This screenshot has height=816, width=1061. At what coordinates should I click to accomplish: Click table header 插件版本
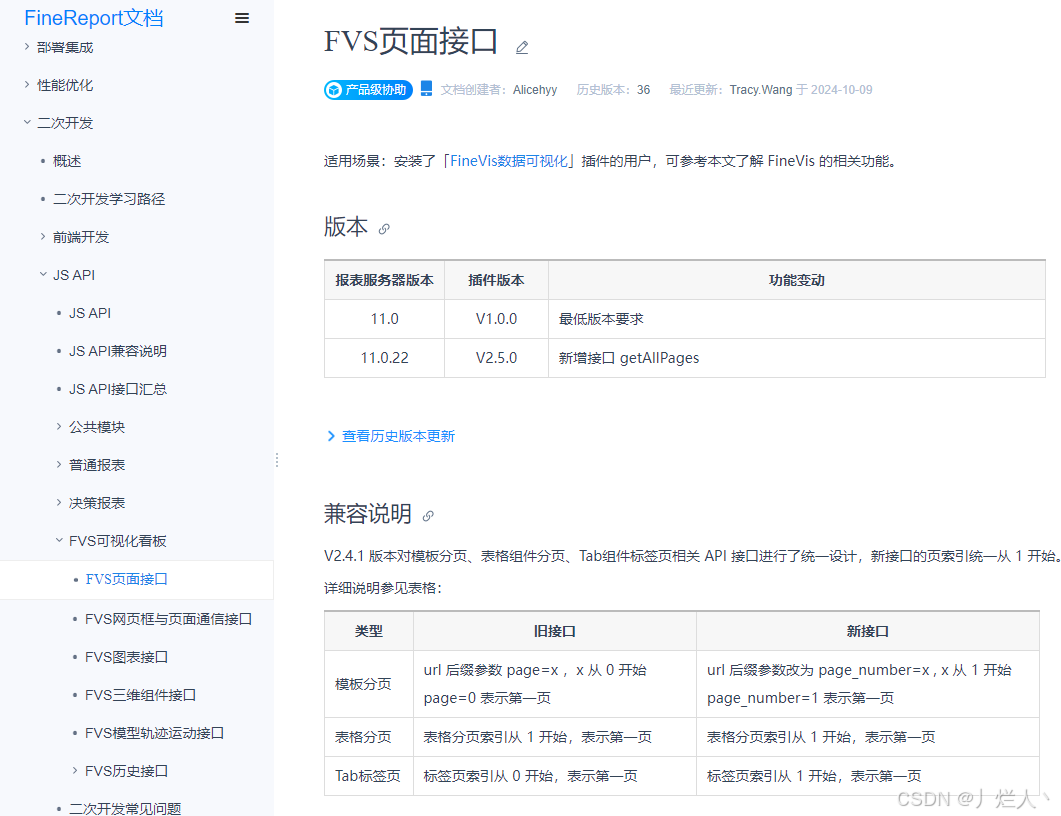496,280
